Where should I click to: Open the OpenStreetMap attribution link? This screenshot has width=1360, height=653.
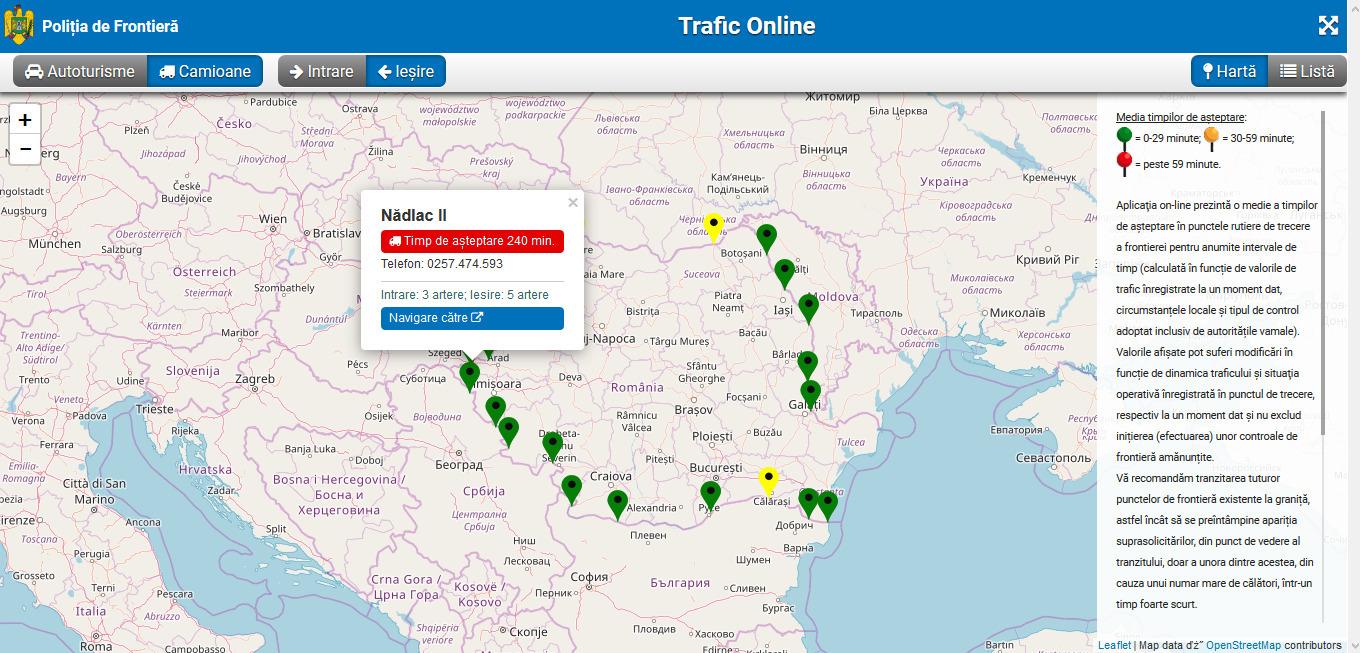click(x=1243, y=645)
